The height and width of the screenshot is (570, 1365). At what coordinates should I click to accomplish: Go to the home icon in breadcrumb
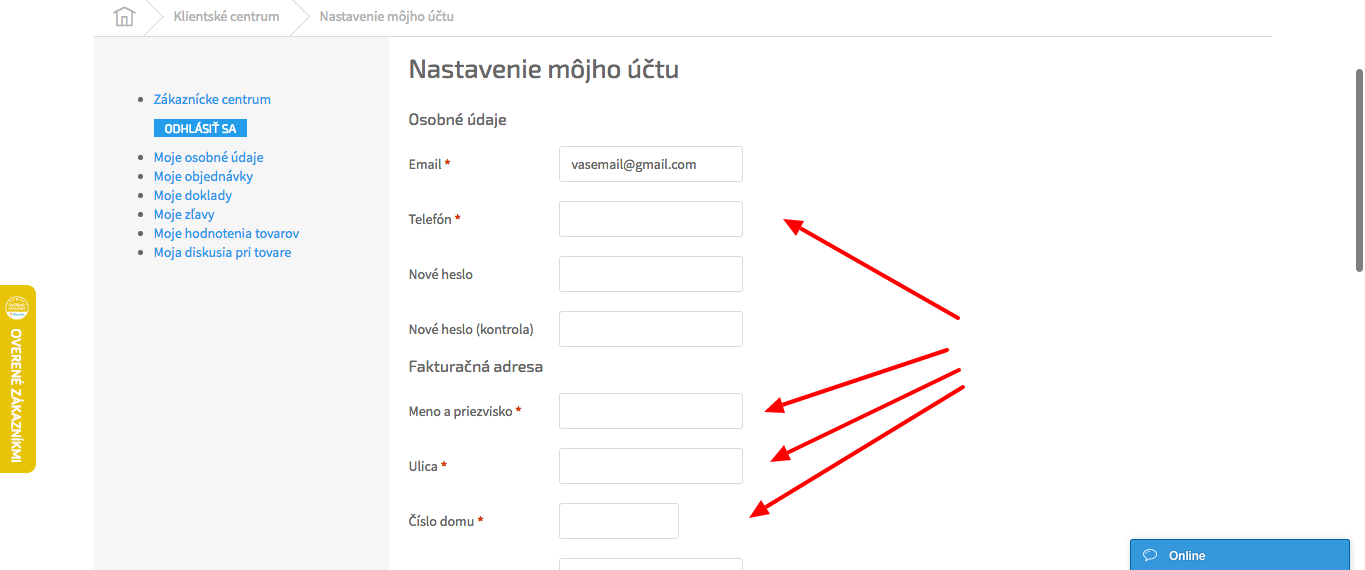coord(124,16)
